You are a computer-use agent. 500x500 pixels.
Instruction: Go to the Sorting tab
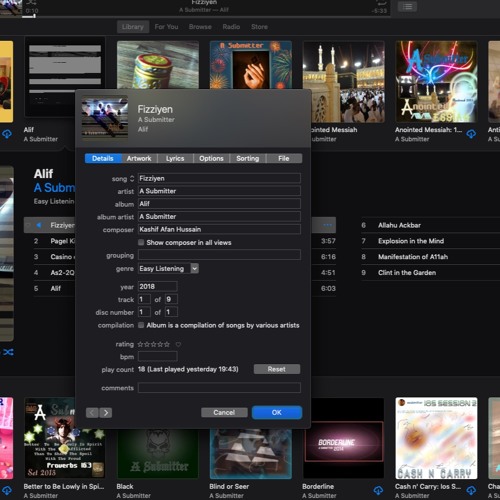coord(248,158)
